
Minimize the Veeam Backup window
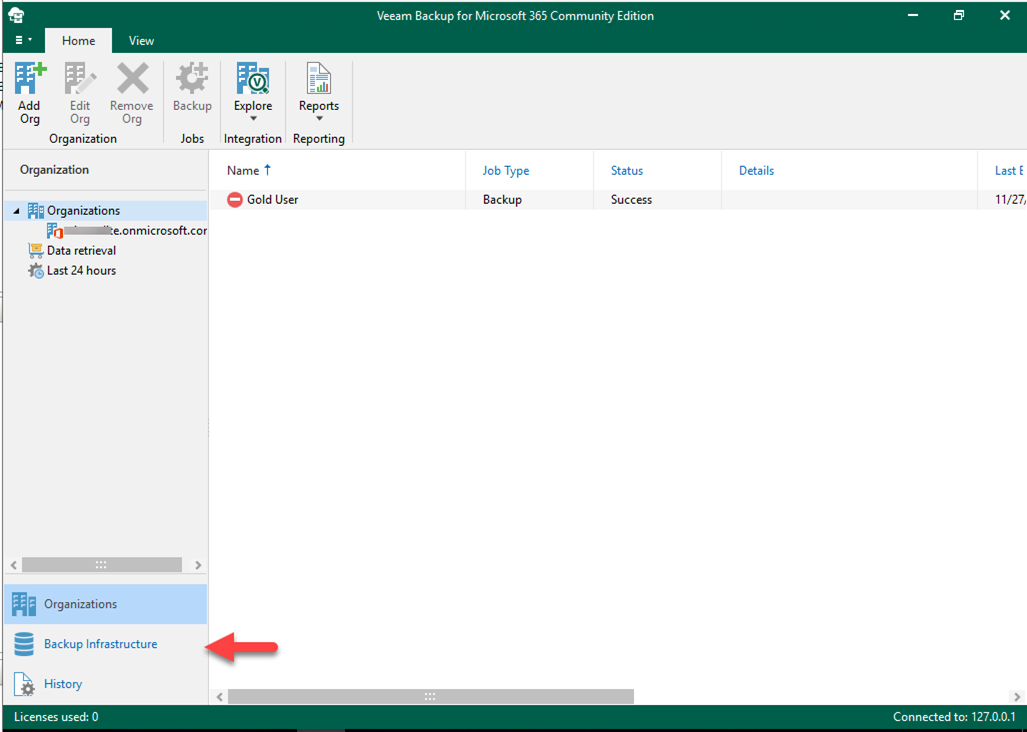(x=913, y=15)
